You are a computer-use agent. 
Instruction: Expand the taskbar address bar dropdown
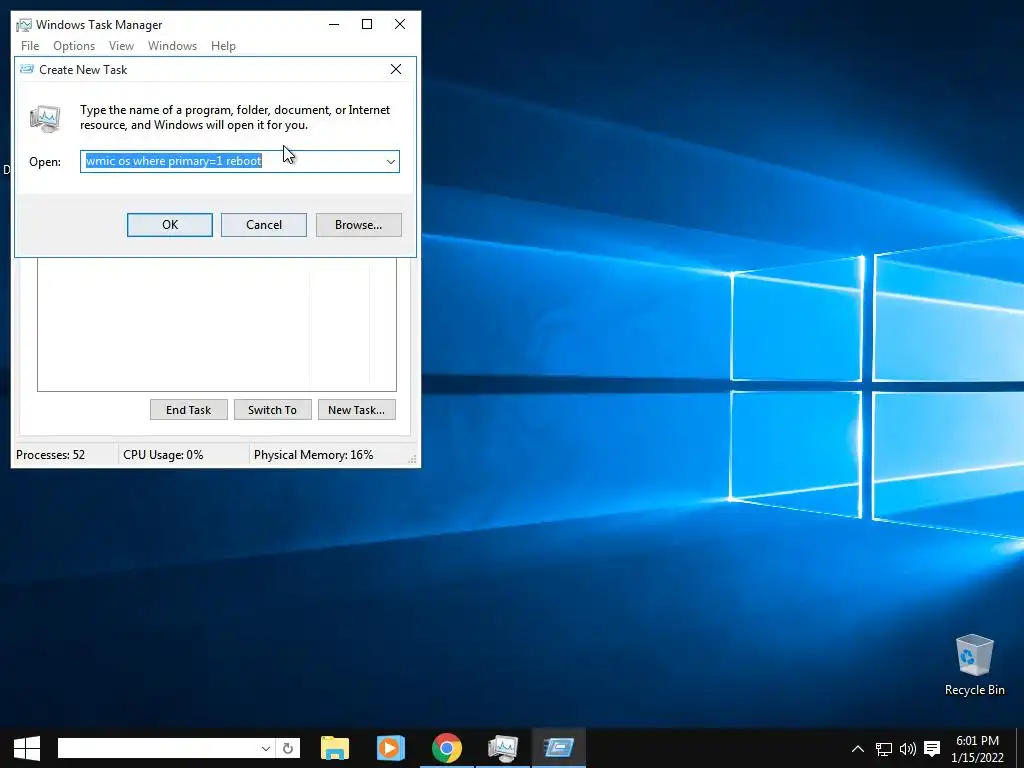pyautogui.click(x=266, y=748)
